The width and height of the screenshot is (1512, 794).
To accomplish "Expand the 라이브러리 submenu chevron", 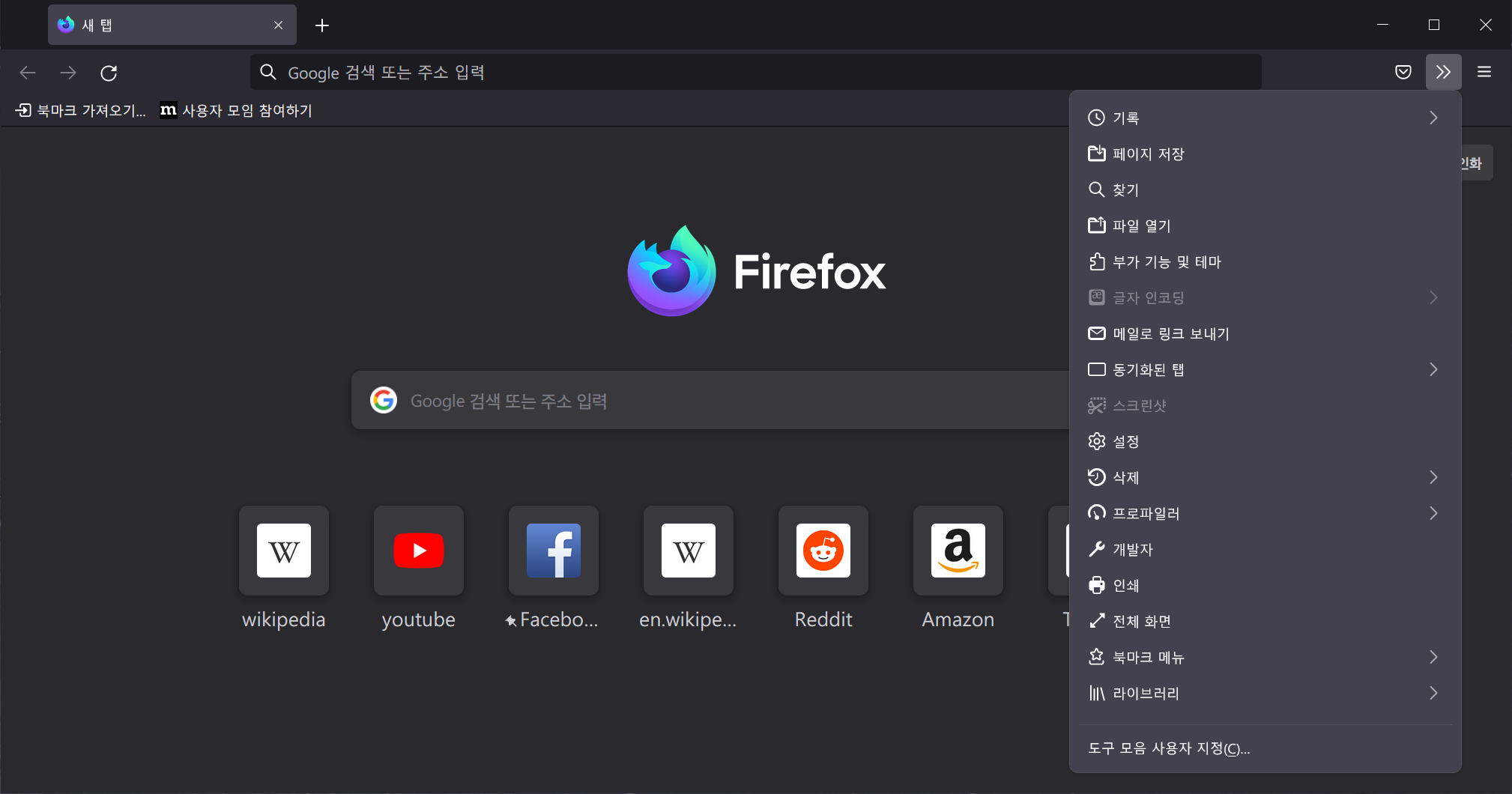I will (x=1433, y=693).
